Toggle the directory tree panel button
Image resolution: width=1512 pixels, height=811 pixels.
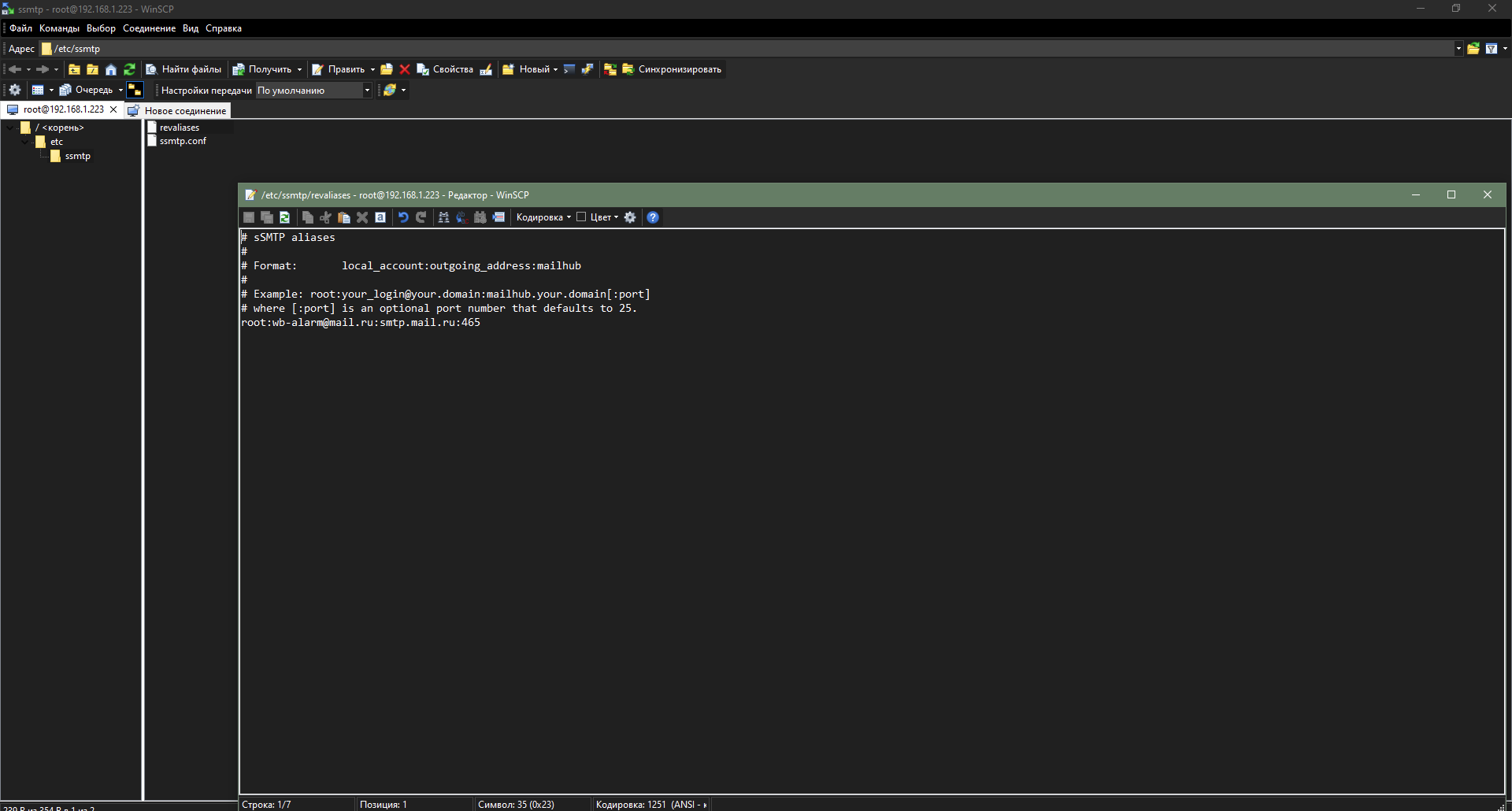click(x=135, y=90)
